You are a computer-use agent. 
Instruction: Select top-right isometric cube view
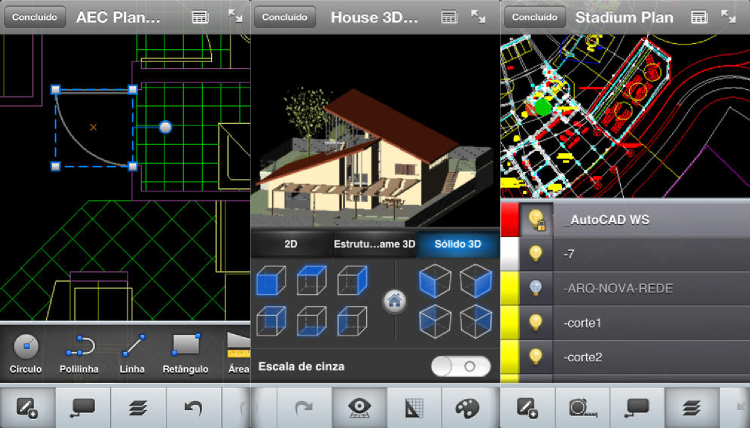click(x=476, y=281)
